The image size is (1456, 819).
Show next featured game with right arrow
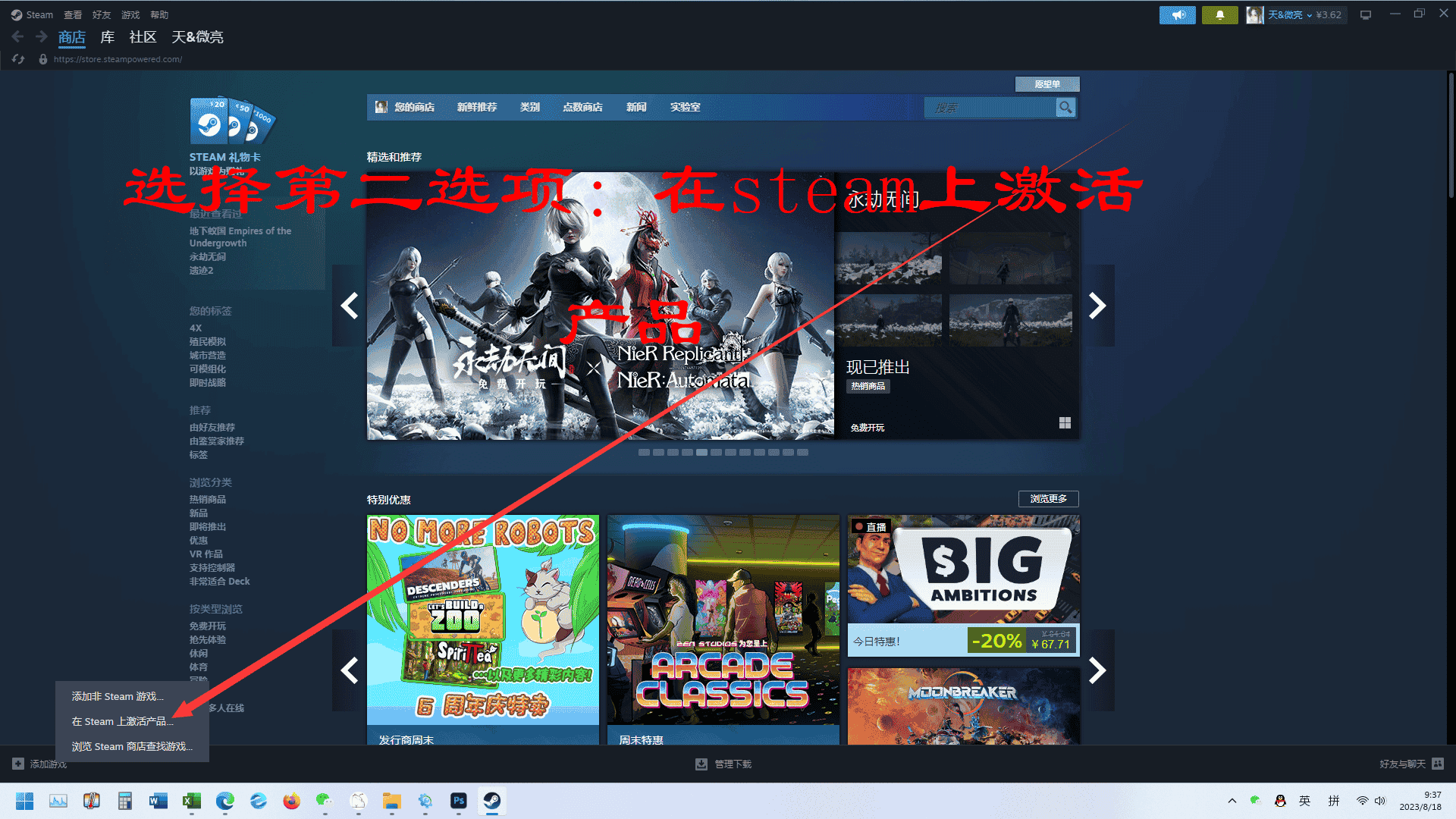(x=1097, y=306)
